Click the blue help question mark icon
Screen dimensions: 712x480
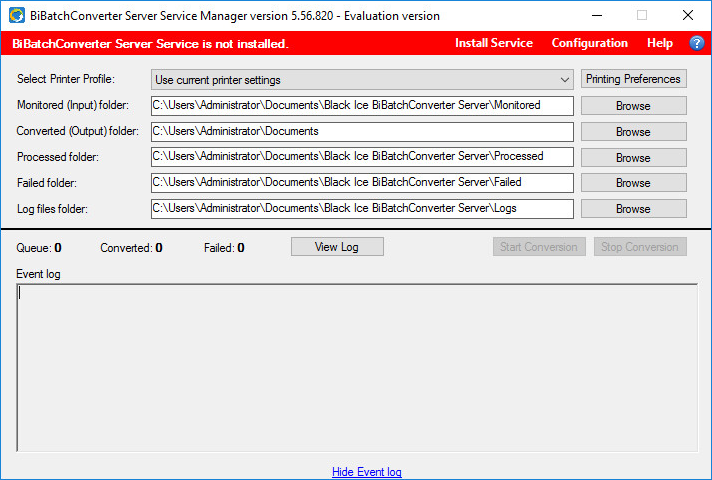point(697,43)
